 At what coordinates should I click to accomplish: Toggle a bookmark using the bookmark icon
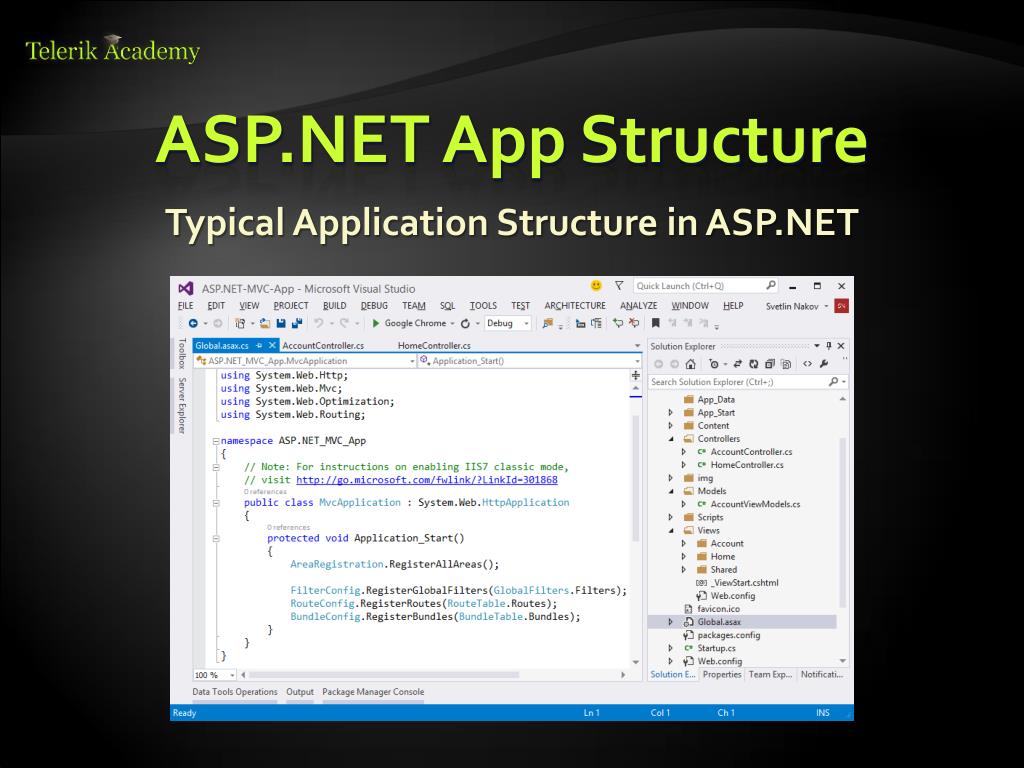(x=656, y=323)
